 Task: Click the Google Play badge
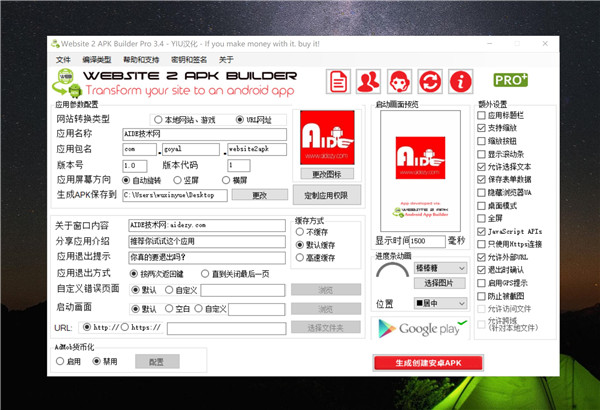(421, 328)
